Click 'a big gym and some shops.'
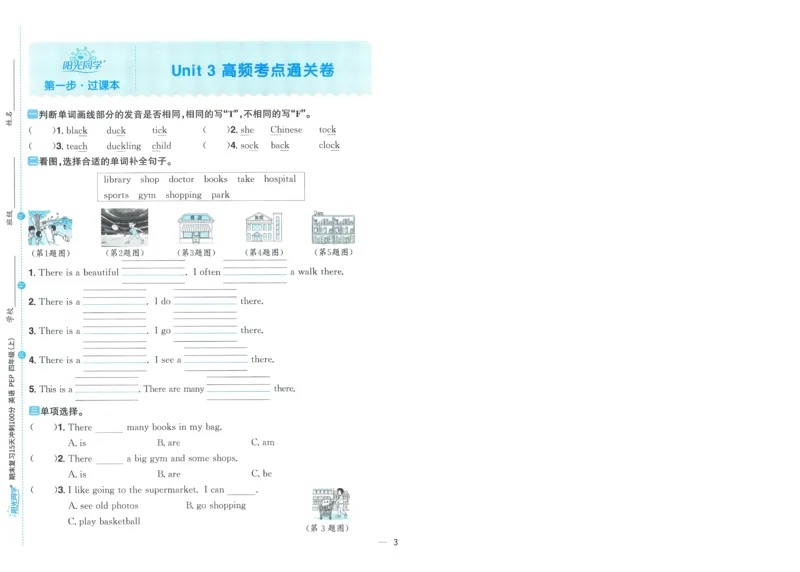 pos(182,458)
